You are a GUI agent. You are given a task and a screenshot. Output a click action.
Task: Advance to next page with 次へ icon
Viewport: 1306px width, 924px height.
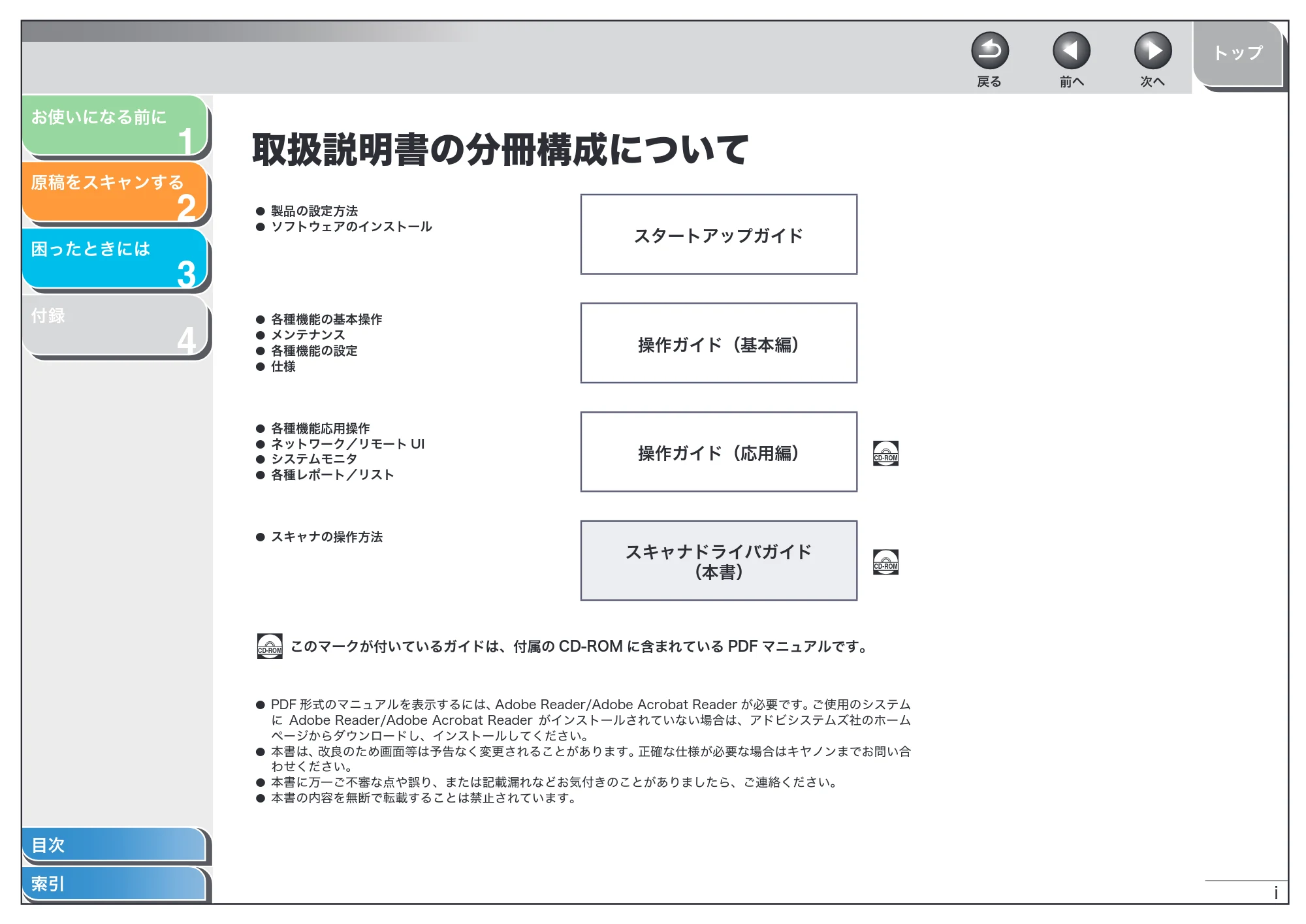point(1153,51)
